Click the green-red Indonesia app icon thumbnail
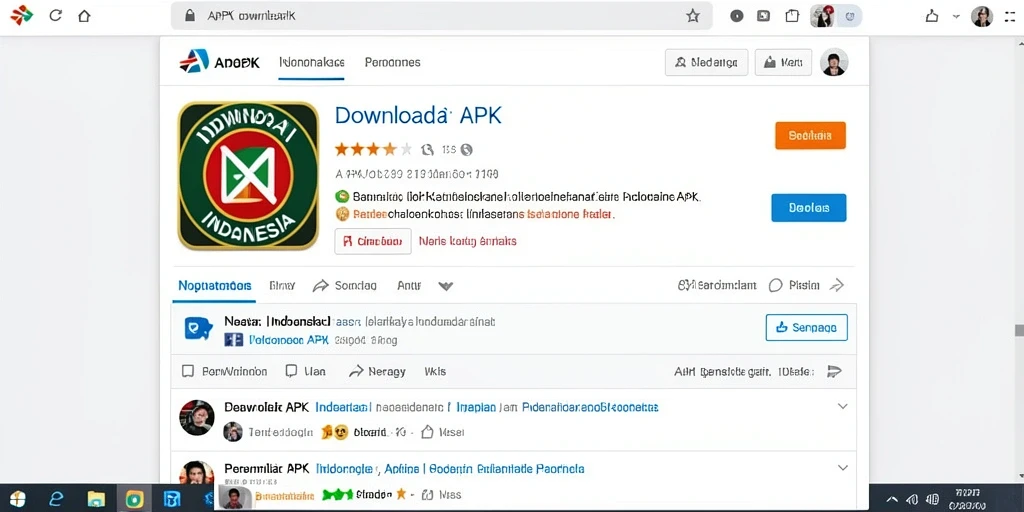Image resolution: width=1024 pixels, height=512 pixels. (x=248, y=176)
